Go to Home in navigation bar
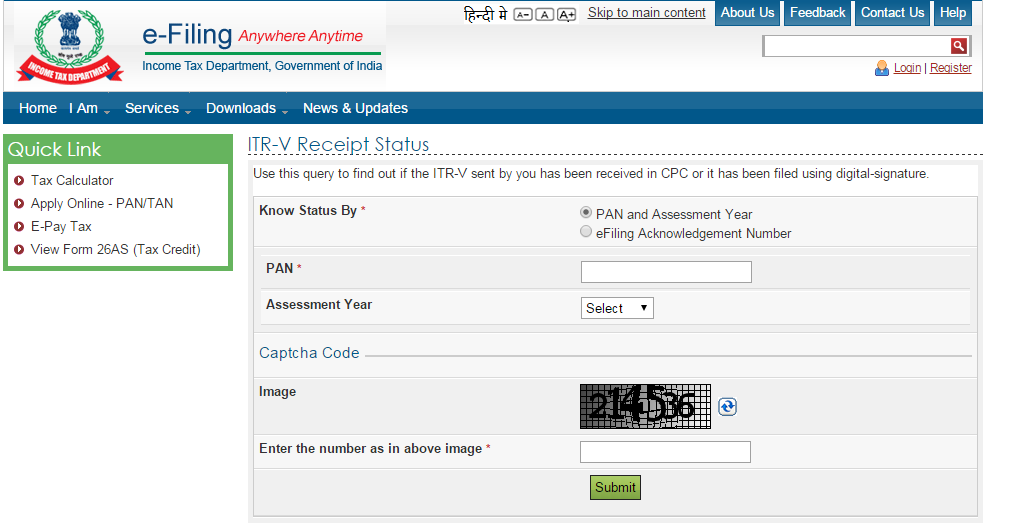 point(38,109)
